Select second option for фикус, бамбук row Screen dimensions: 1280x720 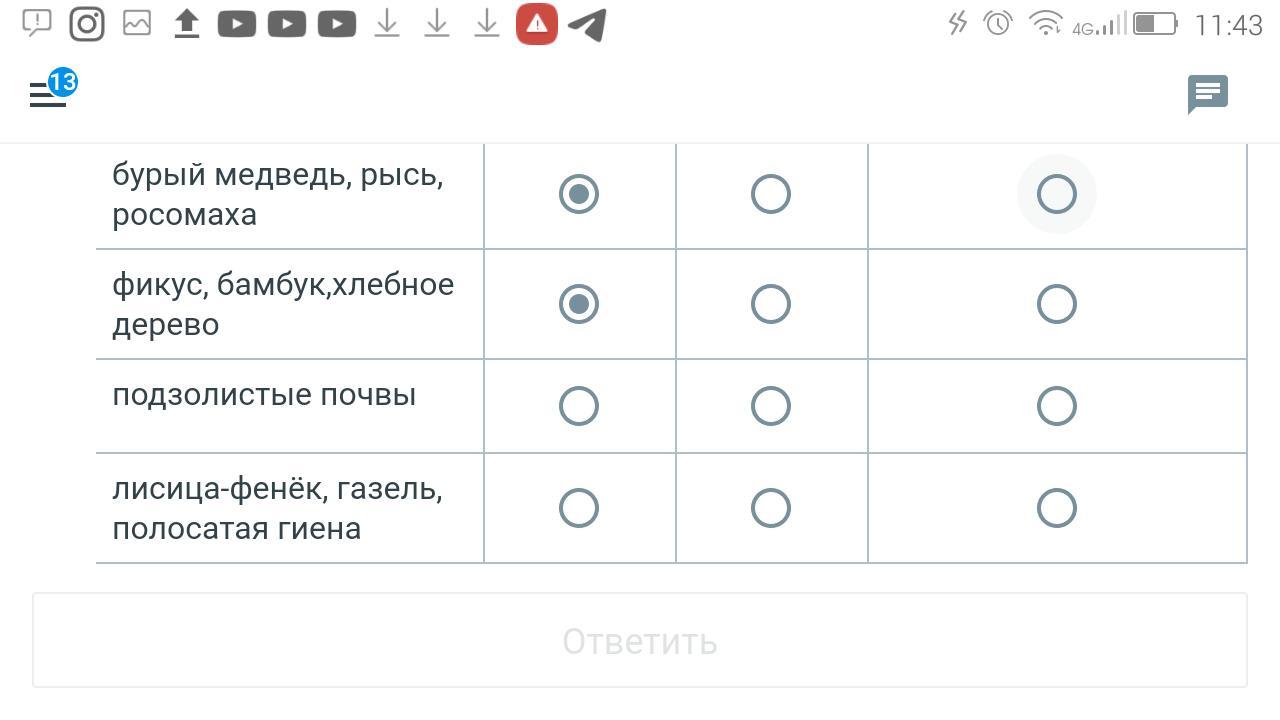click(771, 304)
